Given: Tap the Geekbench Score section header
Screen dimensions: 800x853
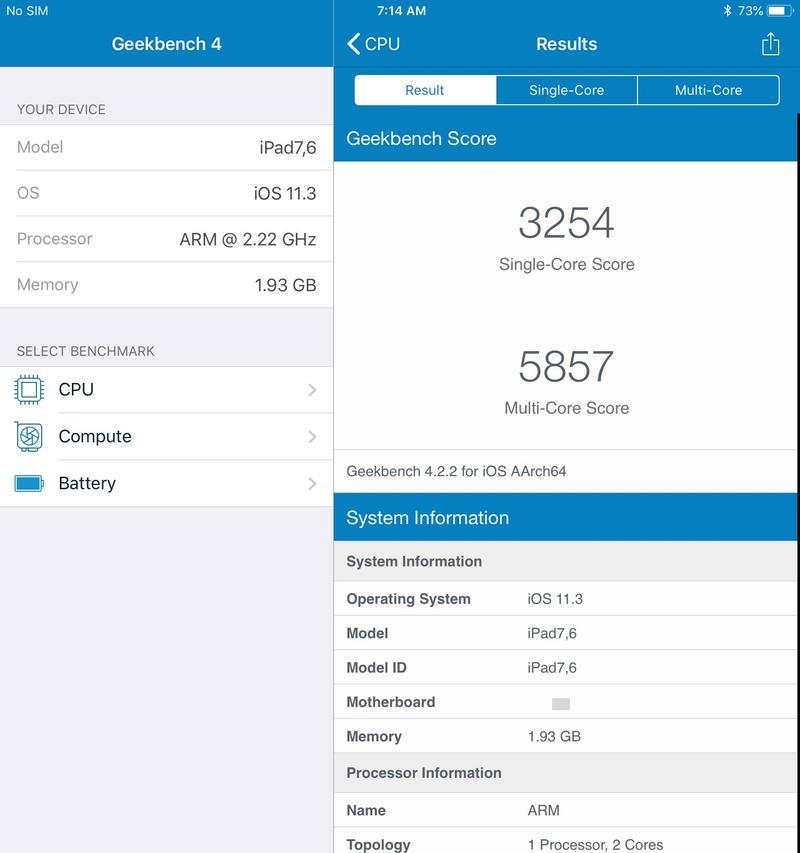Looking at the screenshot, I should coord(566,138).
